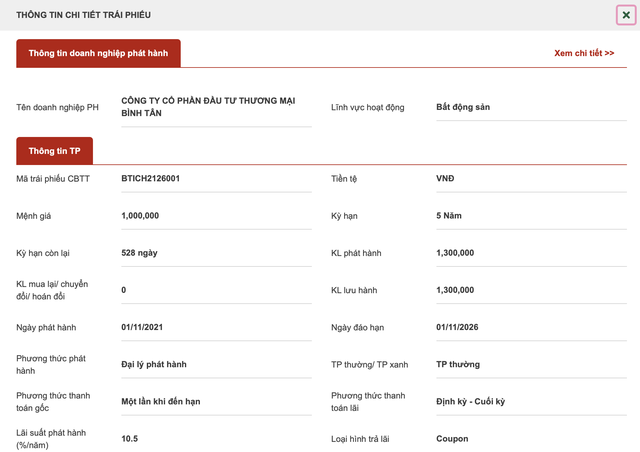640x452 pixels.
Task: Click the issuer company name field
Action: coord(216,107)
